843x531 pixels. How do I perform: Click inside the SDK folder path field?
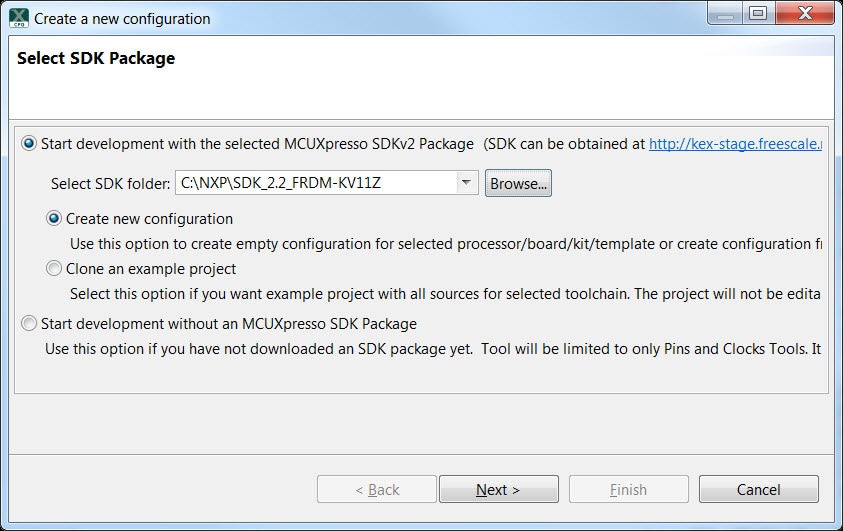click(316, 183)
